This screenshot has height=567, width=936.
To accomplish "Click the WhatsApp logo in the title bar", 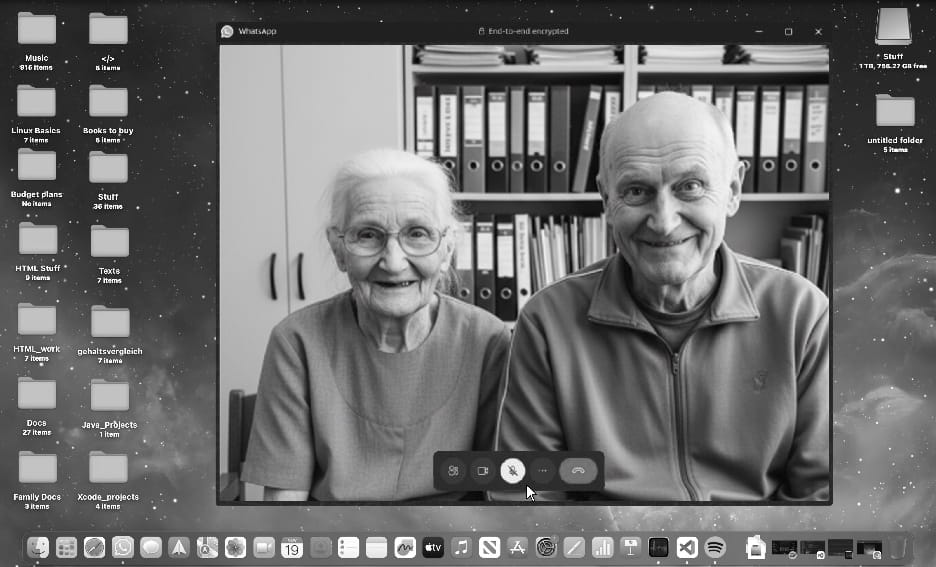I will point(227,31).
